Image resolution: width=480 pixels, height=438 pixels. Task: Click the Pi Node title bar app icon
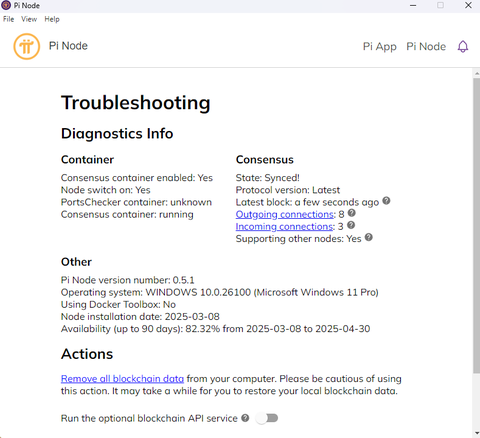(x=6, y=5)
